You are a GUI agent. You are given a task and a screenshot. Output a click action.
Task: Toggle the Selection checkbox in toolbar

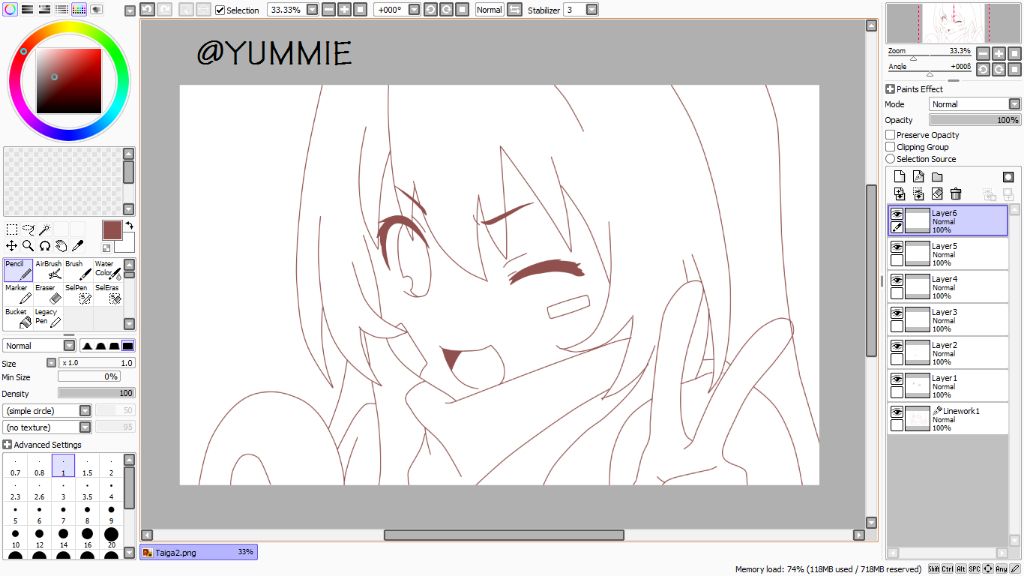click(x=220, y=10)
